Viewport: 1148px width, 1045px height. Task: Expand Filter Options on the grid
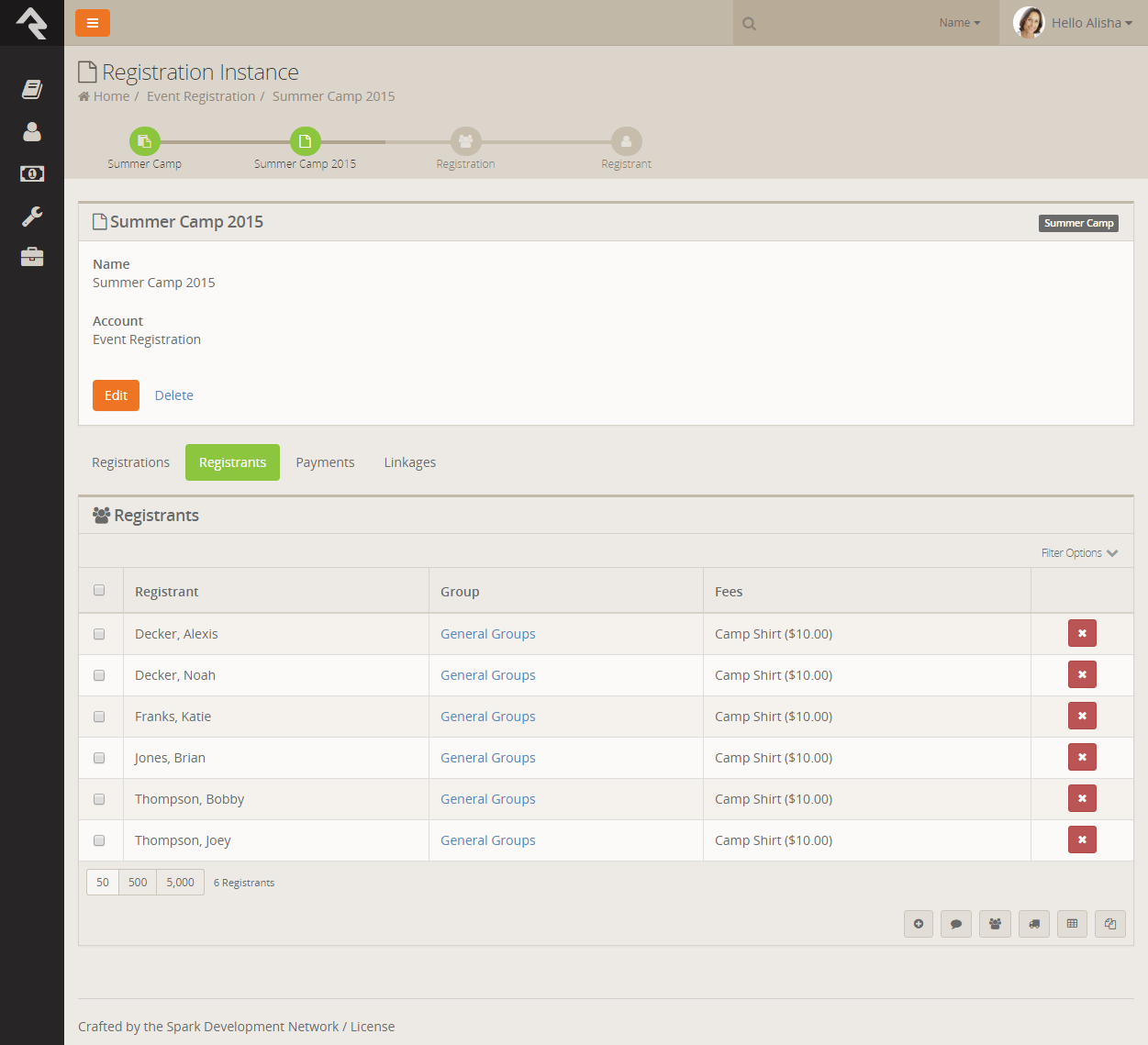[1078, 553]
